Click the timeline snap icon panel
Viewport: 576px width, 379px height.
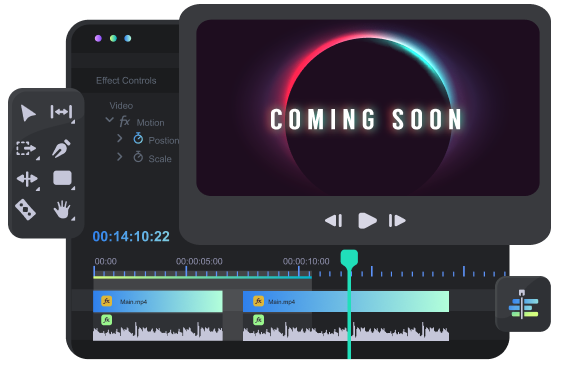pyautogui.click(x=523, y=304)
